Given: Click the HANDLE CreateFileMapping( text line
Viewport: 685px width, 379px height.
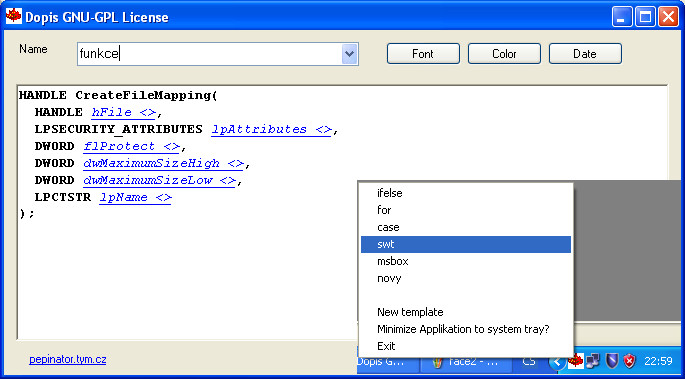Looking at the screenshot, I should [118, 95].
